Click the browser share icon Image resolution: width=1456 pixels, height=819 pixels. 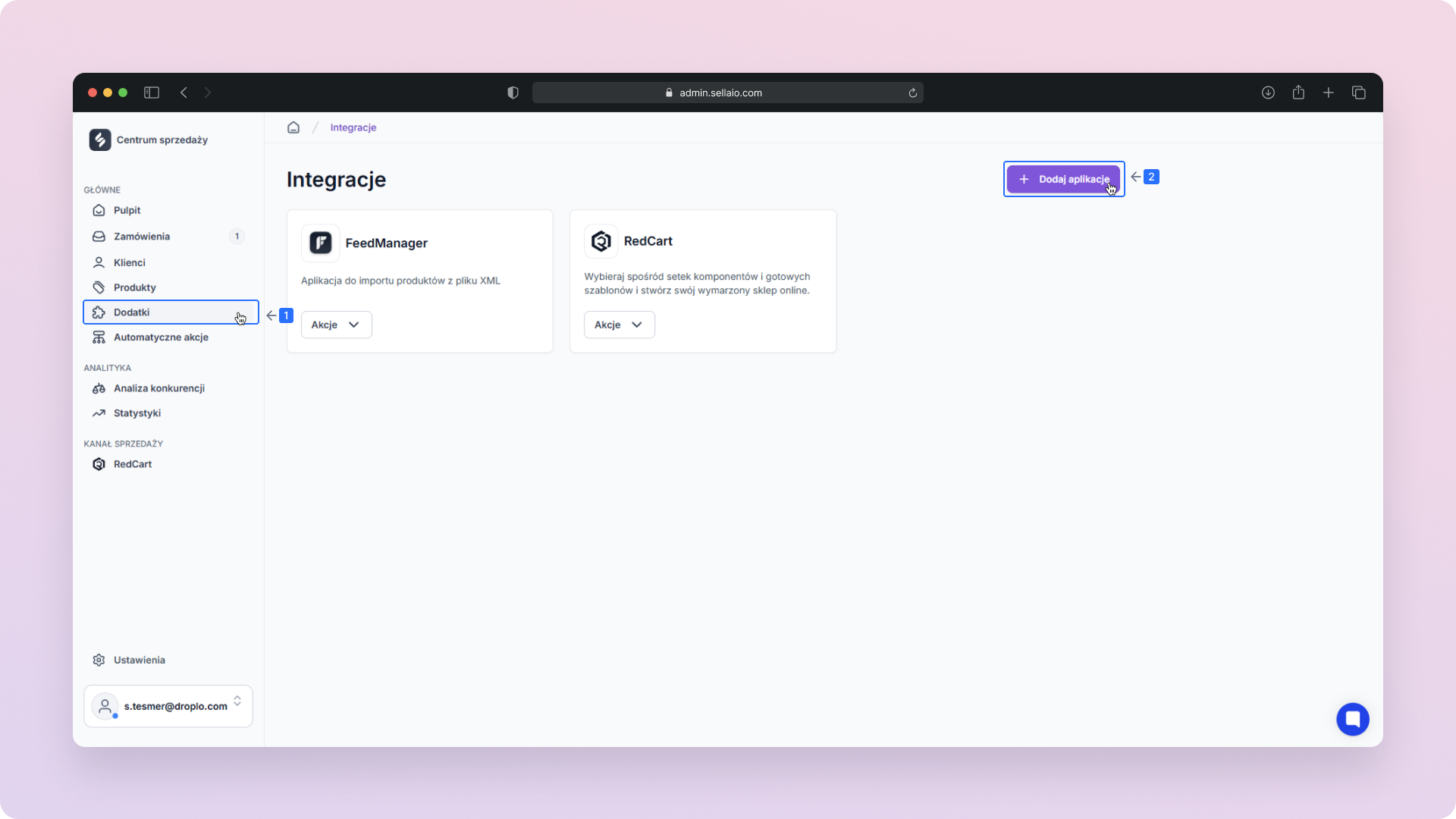point(1298,93)
